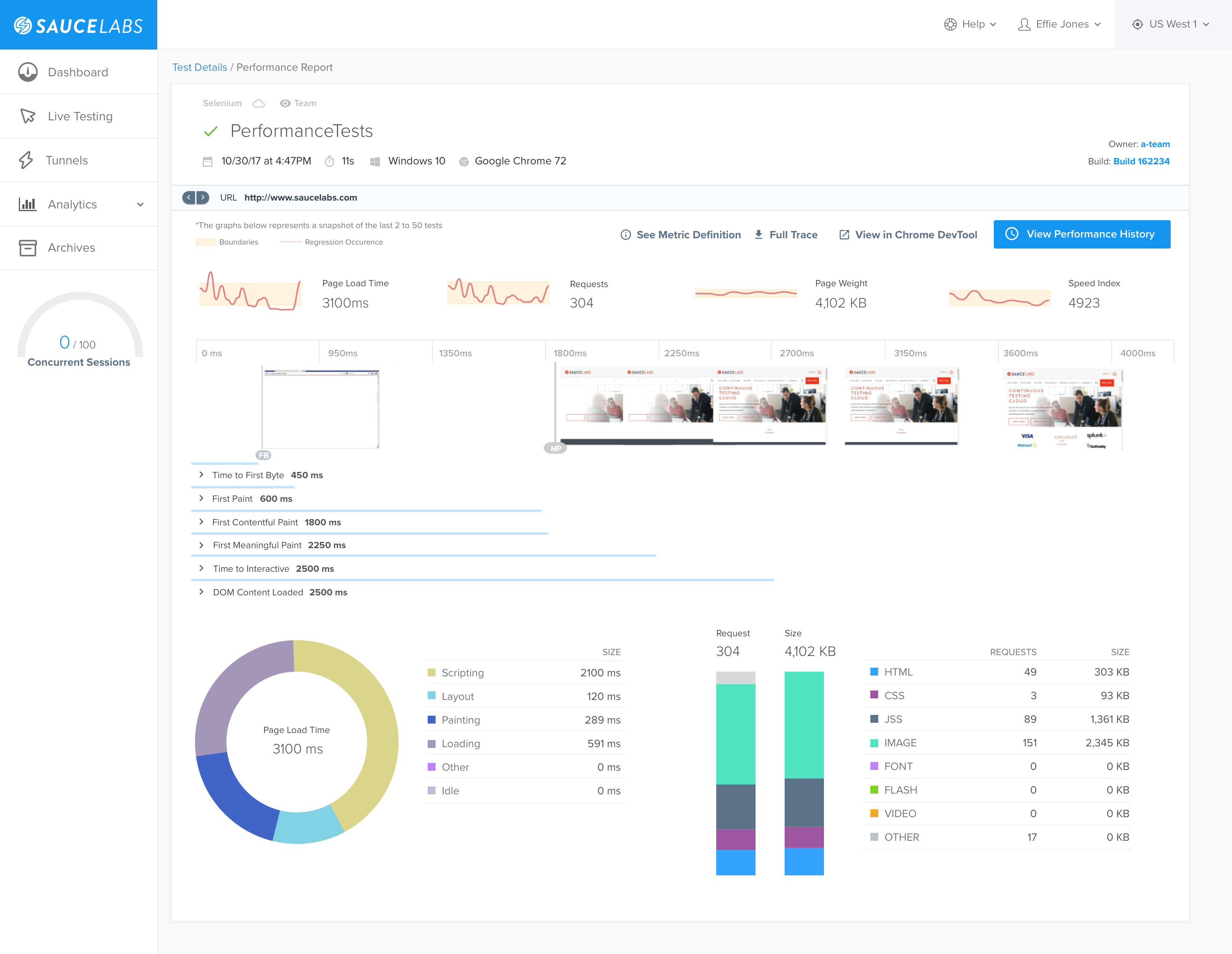Viewport: 1232px width, 954px height.
Task: Click the Tunnels lightning bolt icon
Action: [26, 160]
